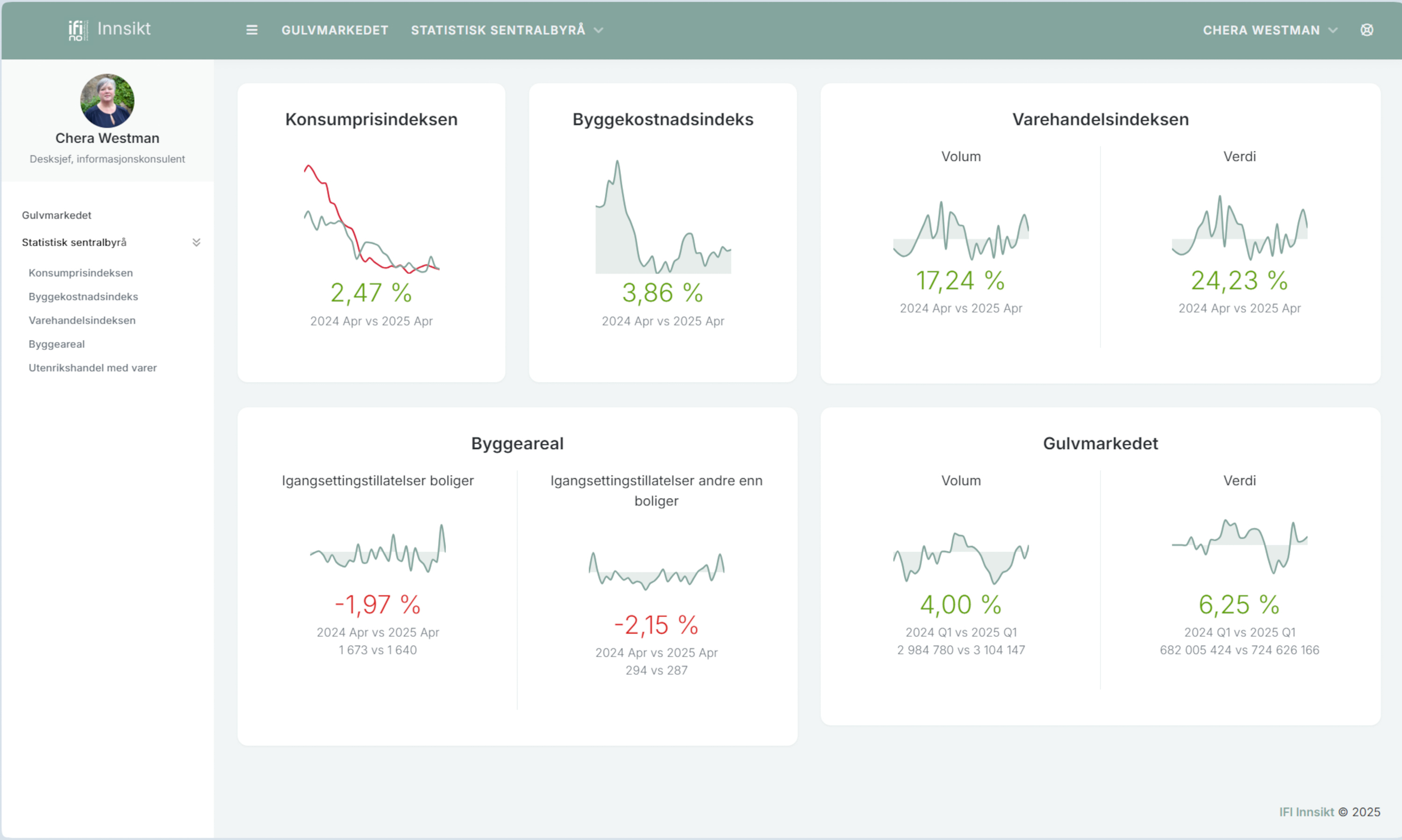Screen dimensions: 1402x840
Task: Select Gulvmarkedet in the top navigation
Action: [x=335, y=30]
